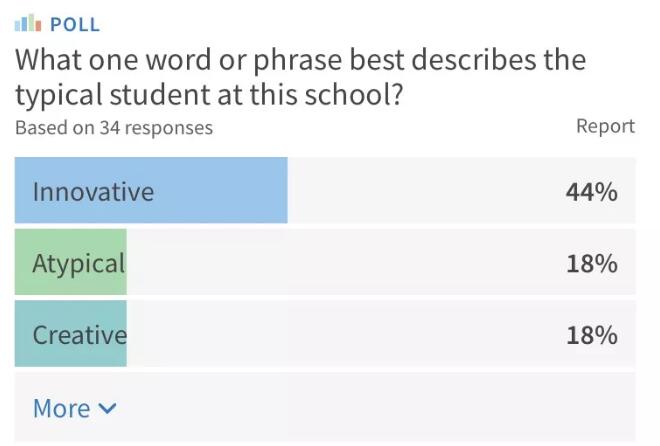Click the More link text
The image size is (660, 446).
[62, 408]
